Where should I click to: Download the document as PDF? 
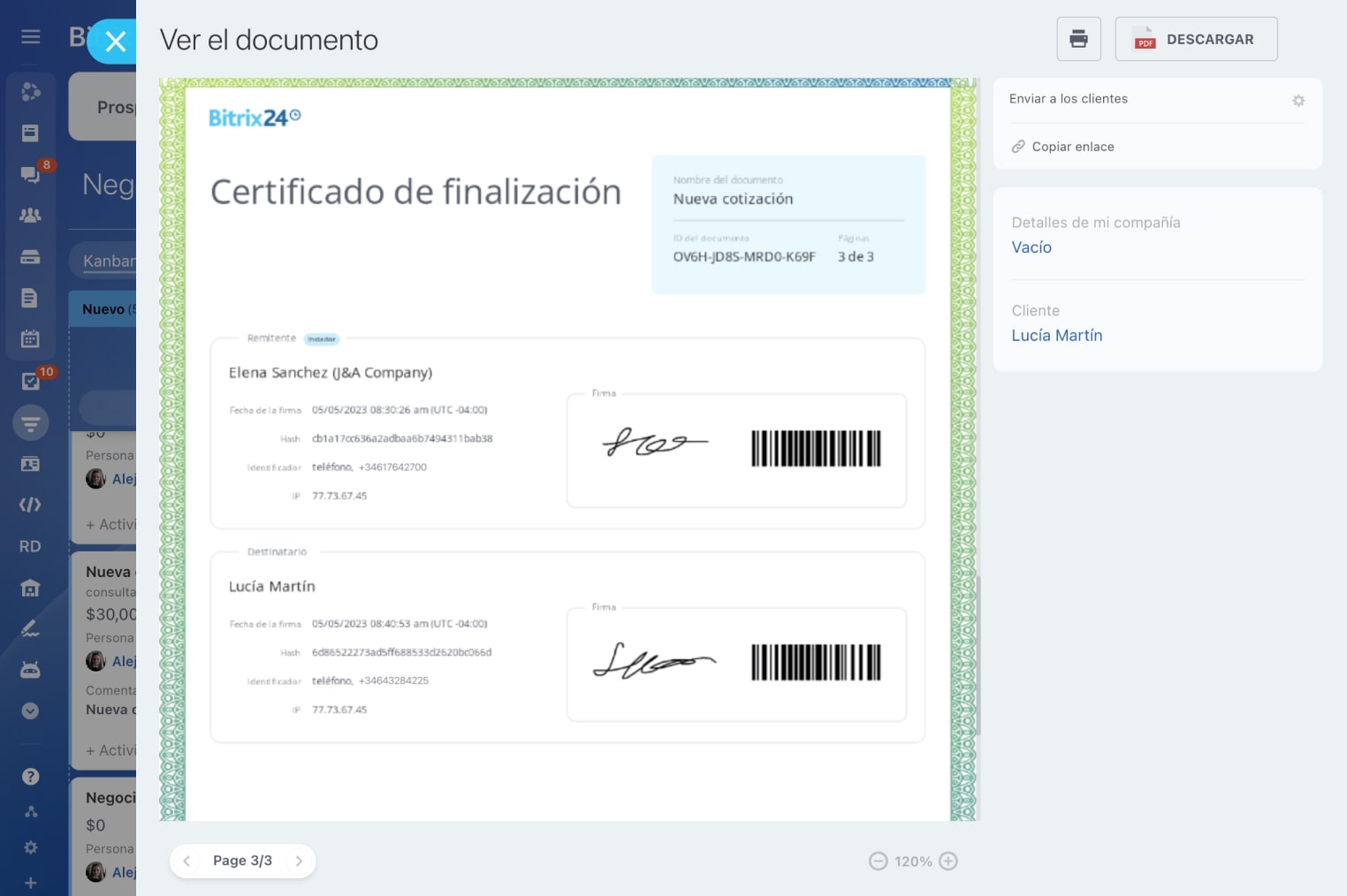[1196, 39]
